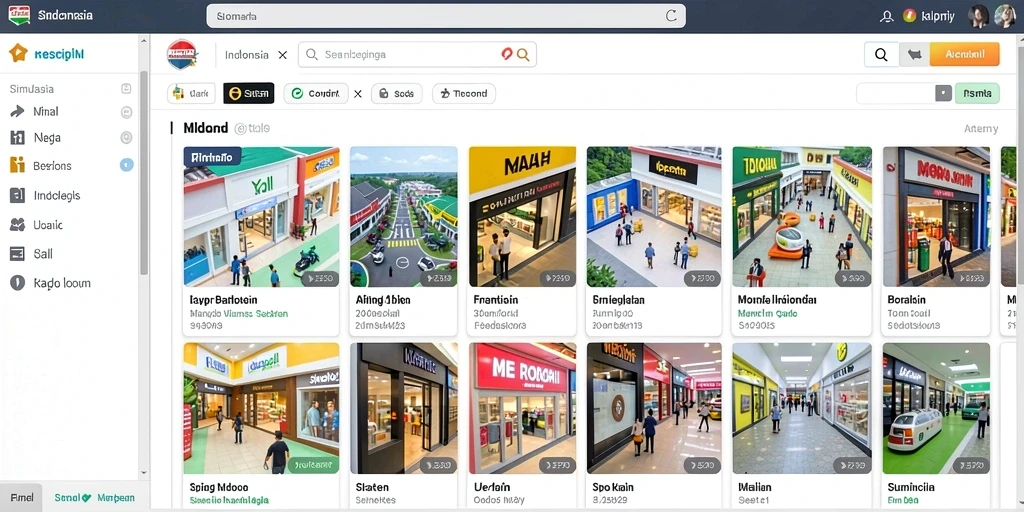1024x512 pixels.
Task: Click the Seanlsegınga search input field
Action: pos(417,55)
